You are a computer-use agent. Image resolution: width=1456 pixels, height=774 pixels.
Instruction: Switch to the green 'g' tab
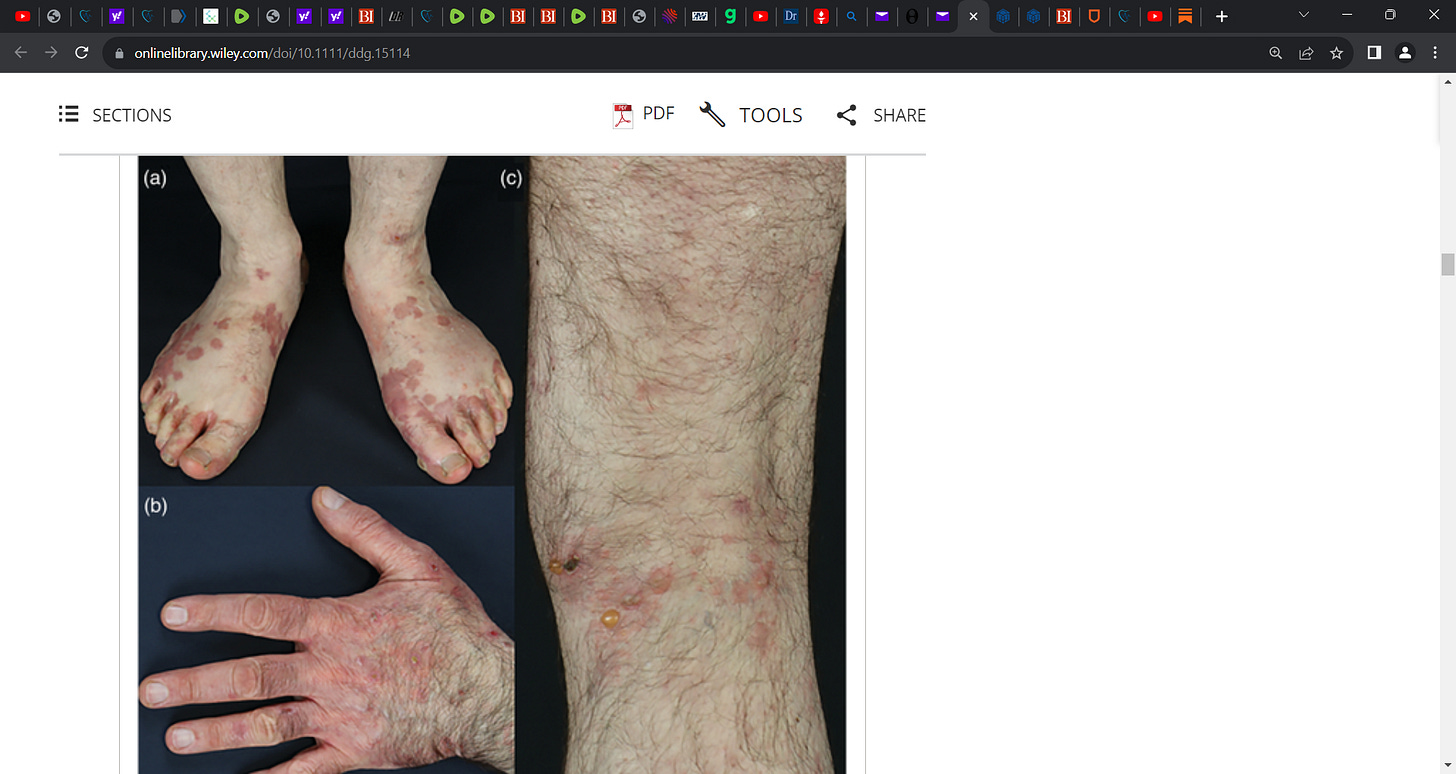[731, 16]
